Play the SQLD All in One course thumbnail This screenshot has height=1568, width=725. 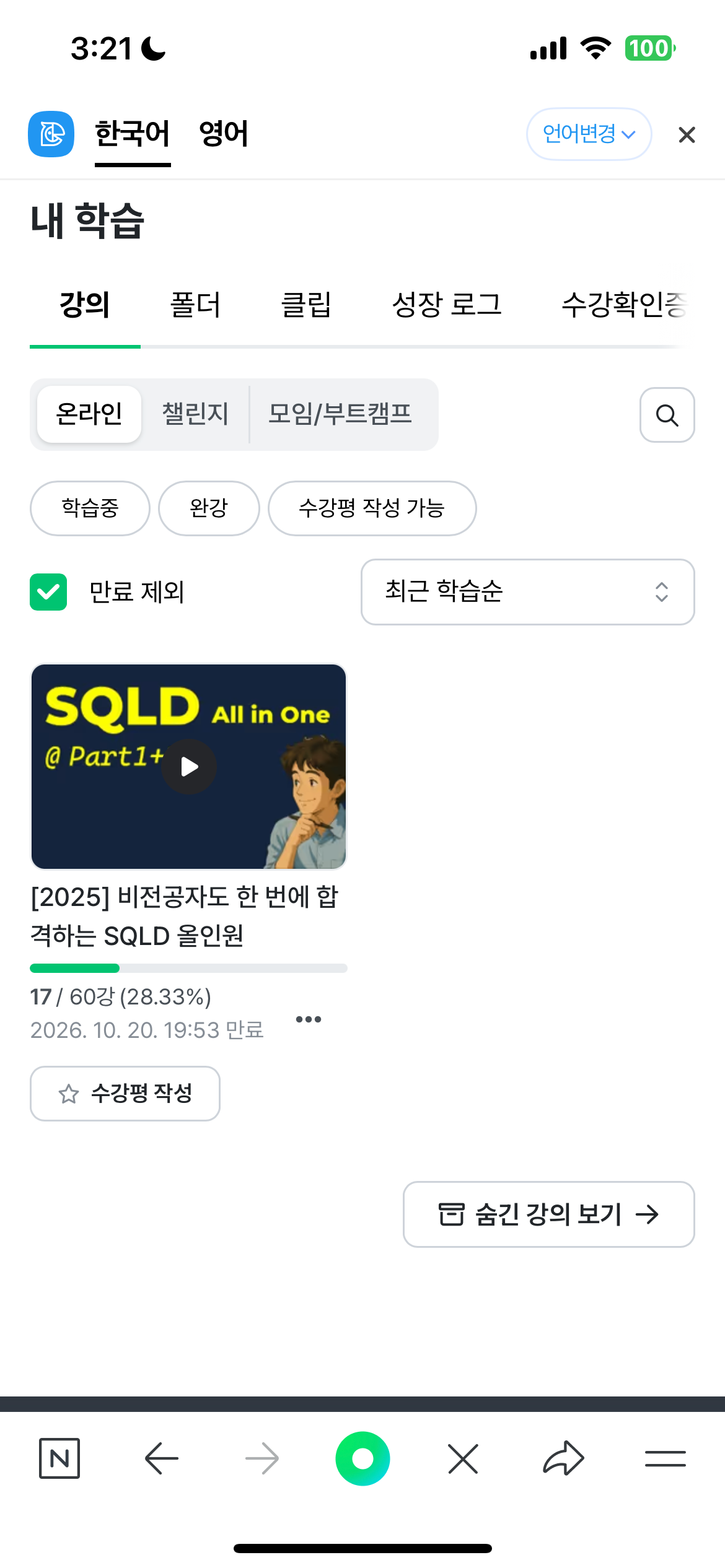coord(189,767)
